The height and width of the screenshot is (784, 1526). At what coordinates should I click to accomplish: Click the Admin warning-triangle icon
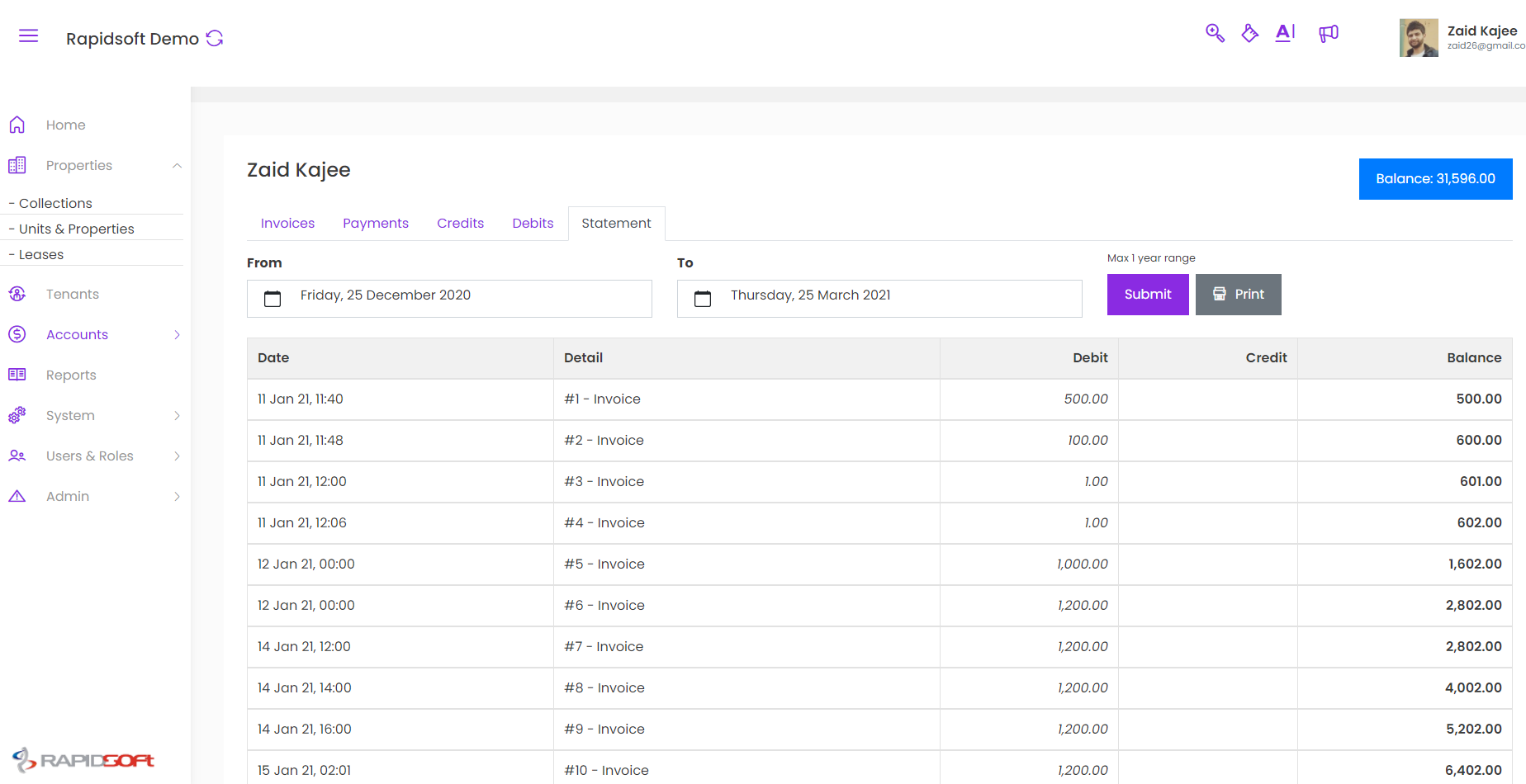tap(17, 496)
